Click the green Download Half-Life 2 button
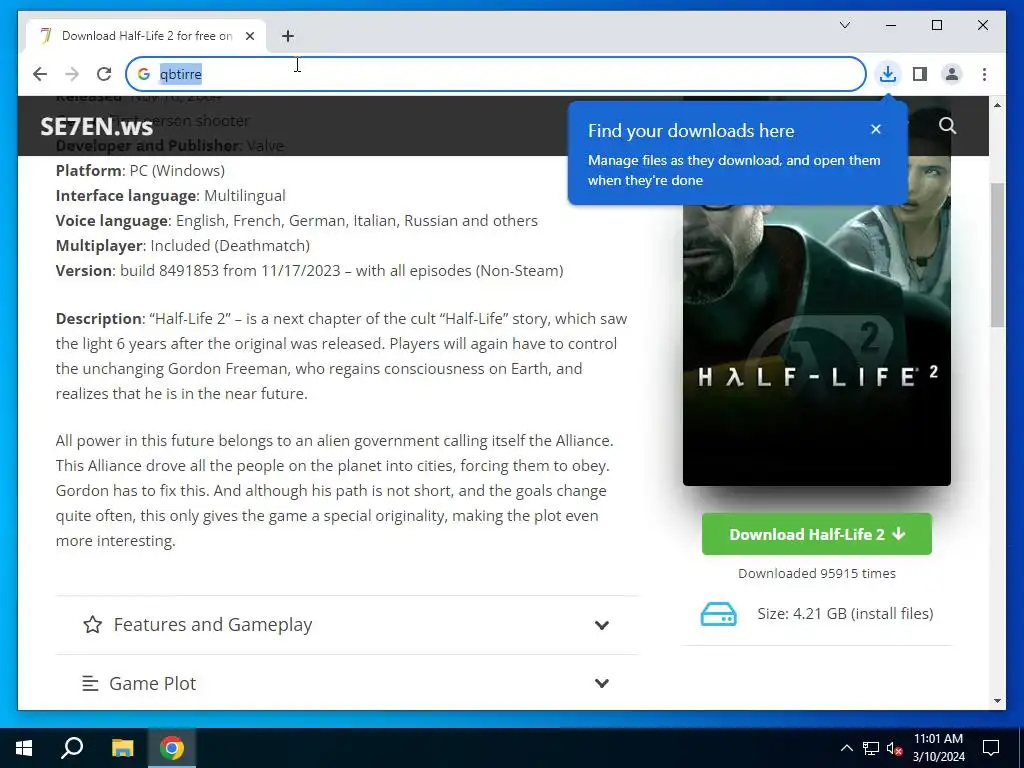 (816, 534)
